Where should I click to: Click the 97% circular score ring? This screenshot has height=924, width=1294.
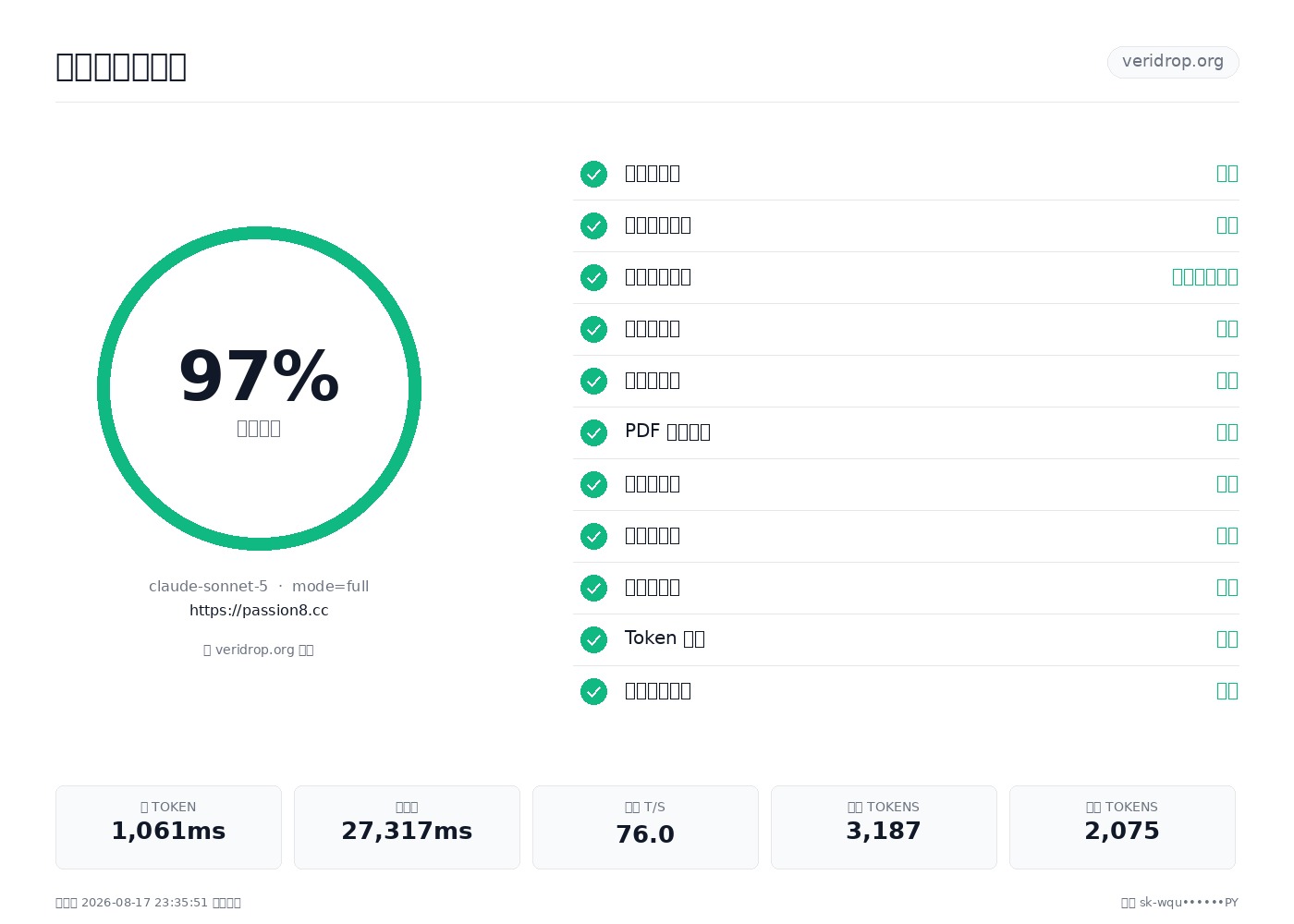pos(259,388)
